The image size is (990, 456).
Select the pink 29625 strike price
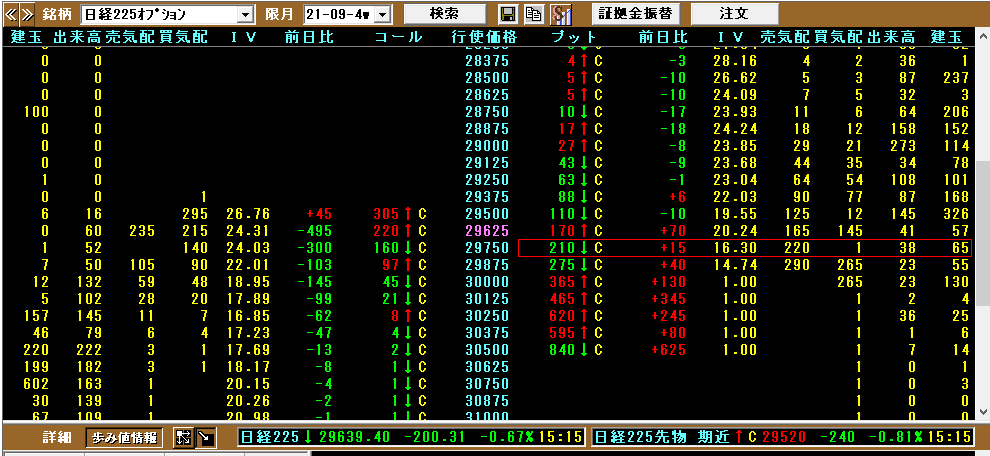[x=487, y=230]
